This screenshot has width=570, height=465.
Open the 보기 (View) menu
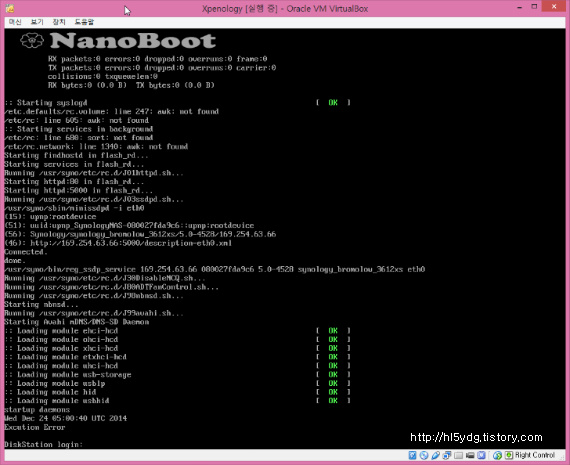(x=37, y=22)
